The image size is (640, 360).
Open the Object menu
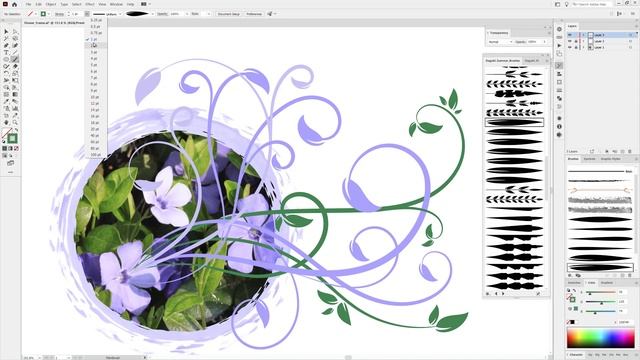[51, 4]
